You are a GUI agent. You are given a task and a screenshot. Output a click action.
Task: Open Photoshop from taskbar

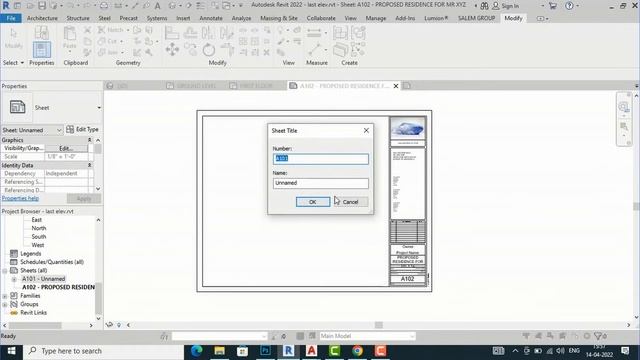click(x=265, y=351)
